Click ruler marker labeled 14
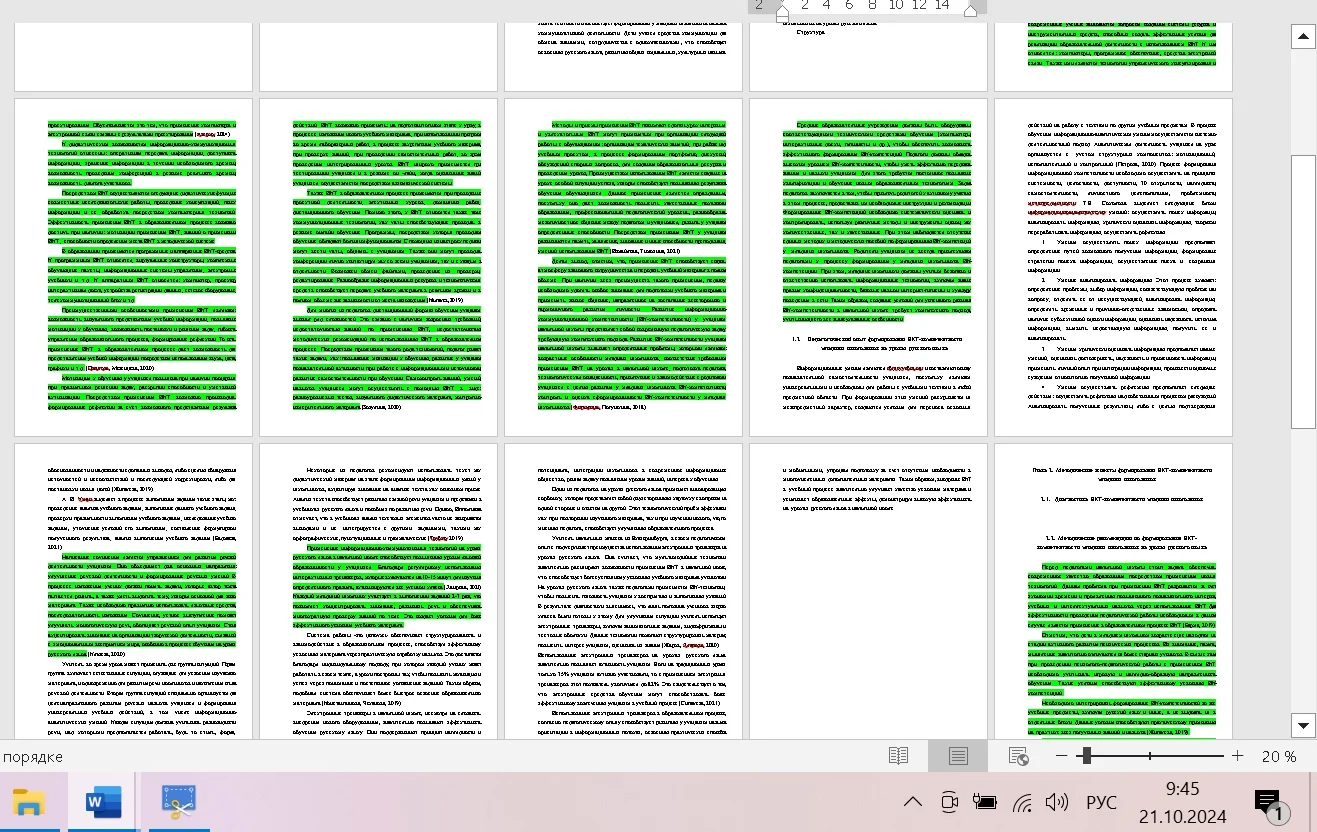1317x832 pixels. point(942,5)
